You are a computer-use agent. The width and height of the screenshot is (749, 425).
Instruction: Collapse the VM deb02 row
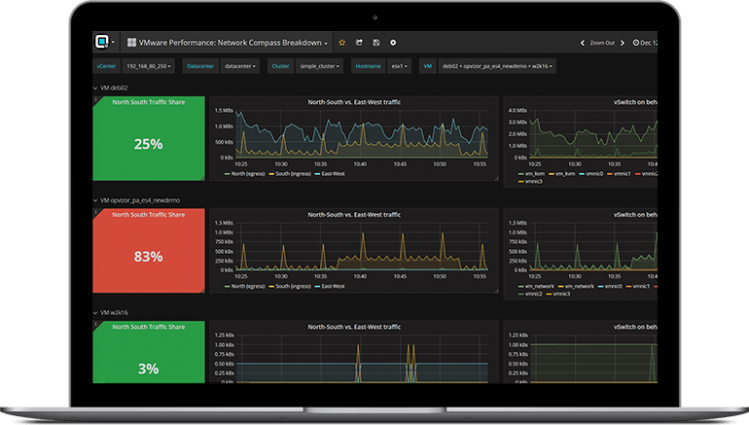[x=110, y=88]
